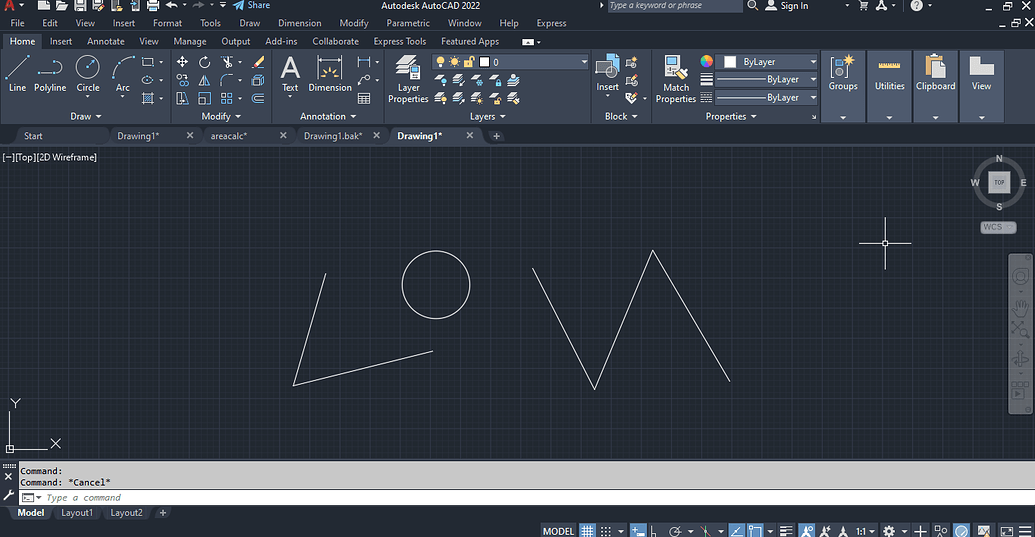Viewport: 1035px width, 537px height.
Task: Insert a multiline Text annotation
Action: 290,73
